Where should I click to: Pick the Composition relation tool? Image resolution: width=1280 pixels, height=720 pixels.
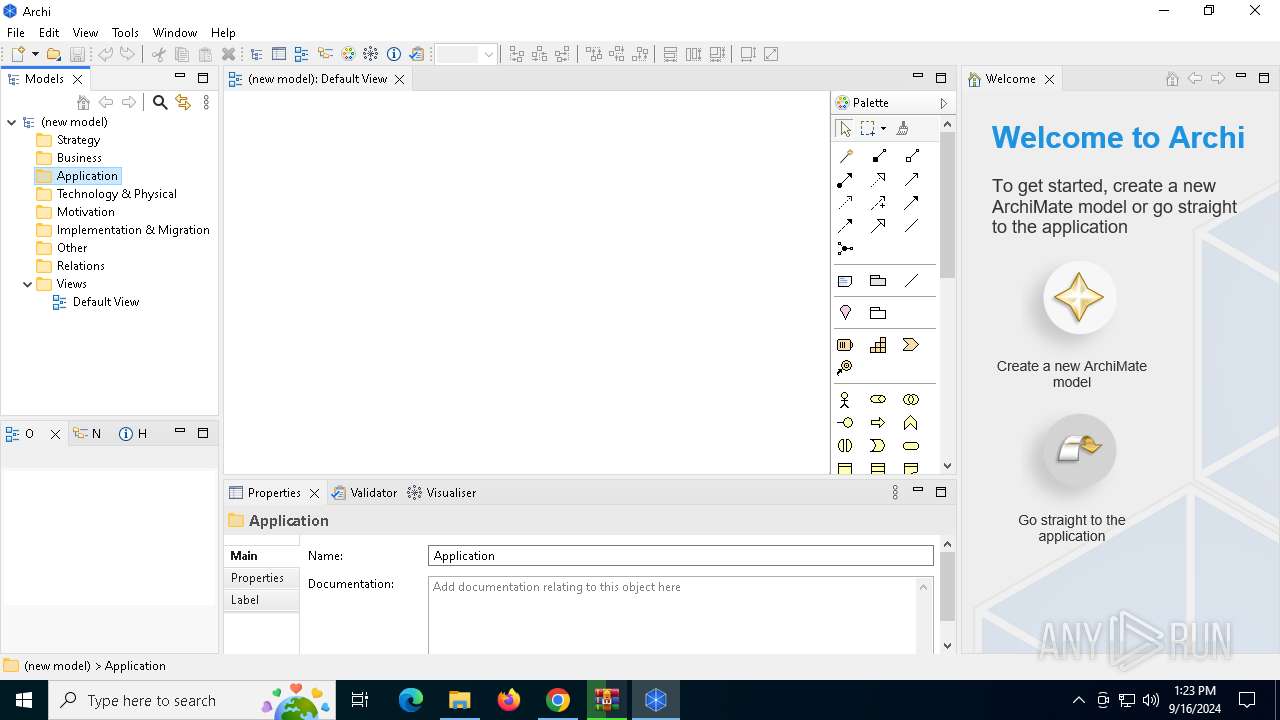(x=878, y=156)
